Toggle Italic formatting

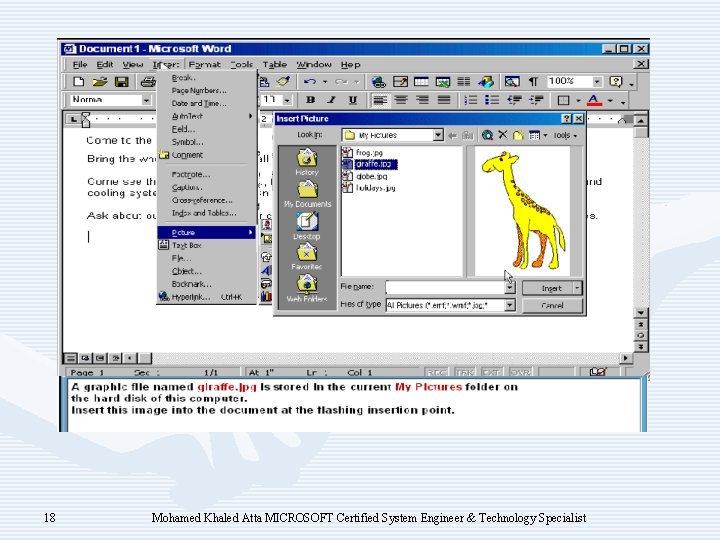click(332, 100)
